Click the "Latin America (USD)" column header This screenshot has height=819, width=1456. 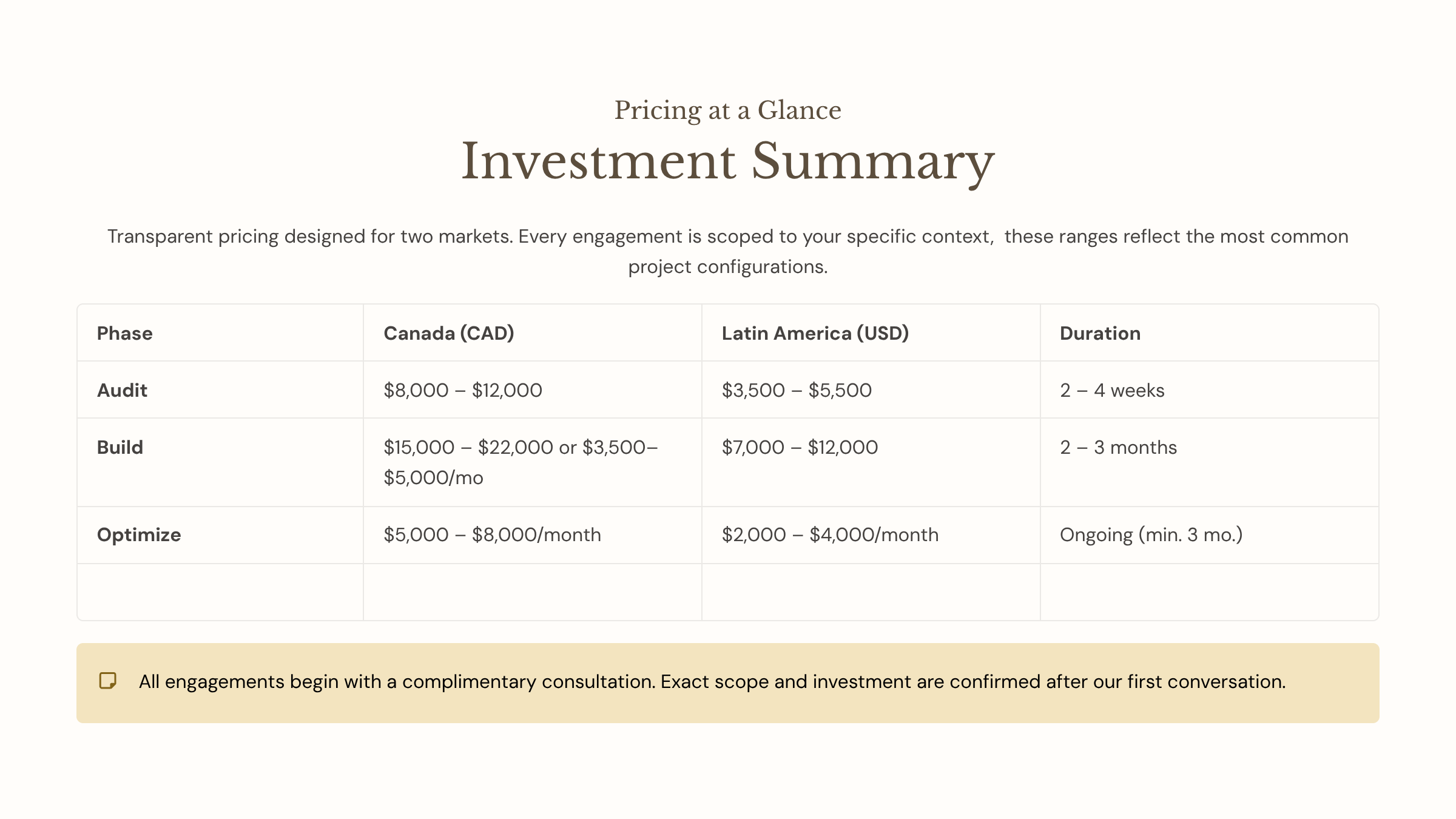815,333
